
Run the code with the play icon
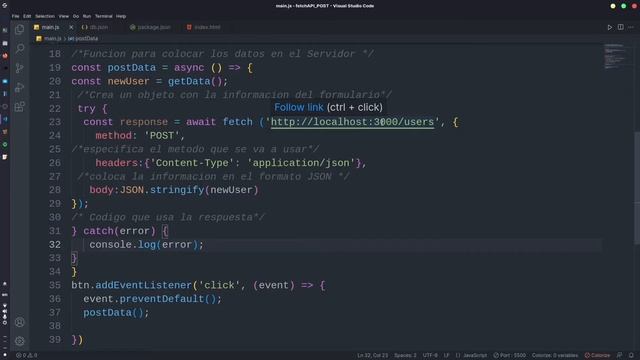coord(609,27)
